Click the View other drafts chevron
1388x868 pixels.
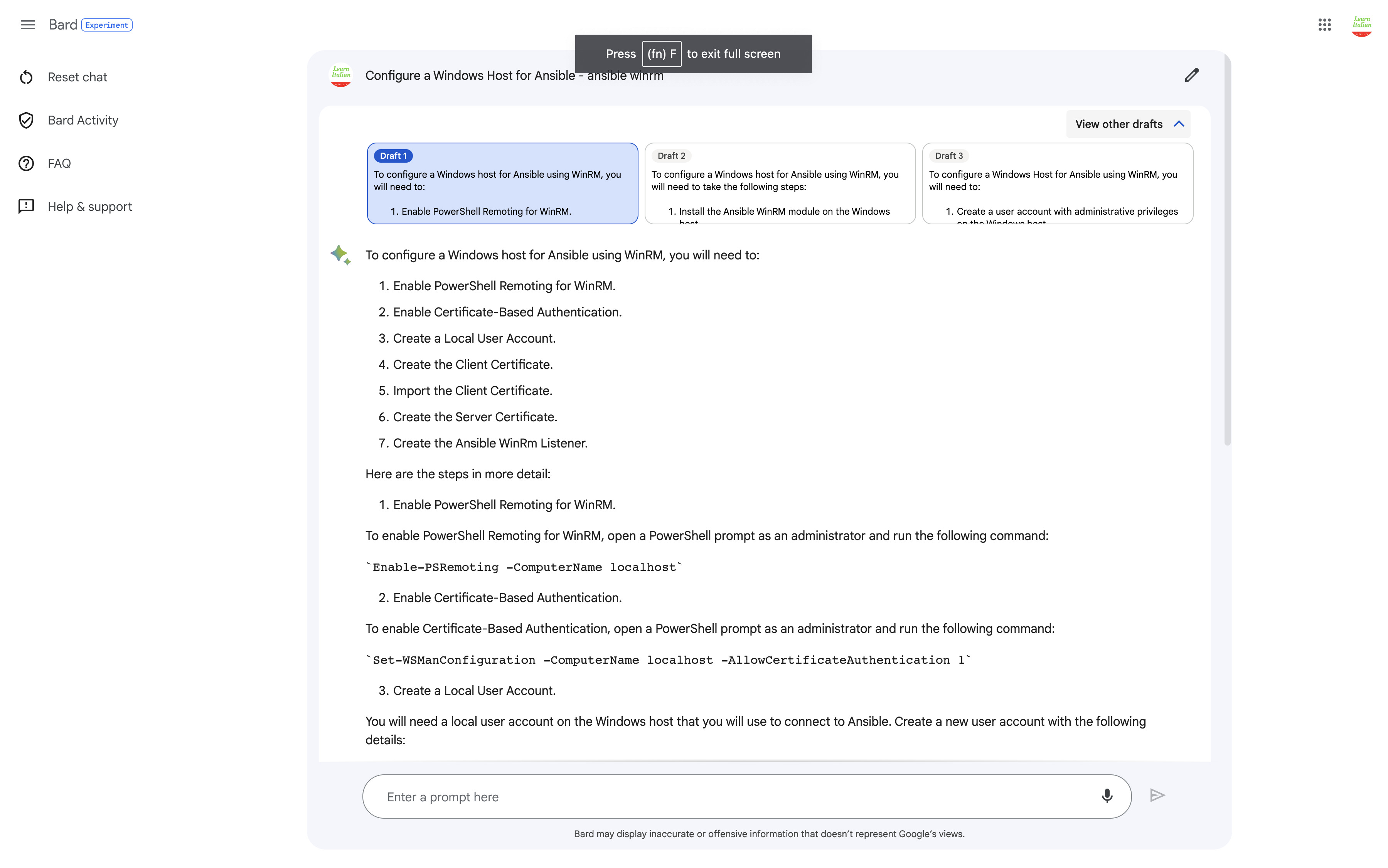(x=1179, y=124)
